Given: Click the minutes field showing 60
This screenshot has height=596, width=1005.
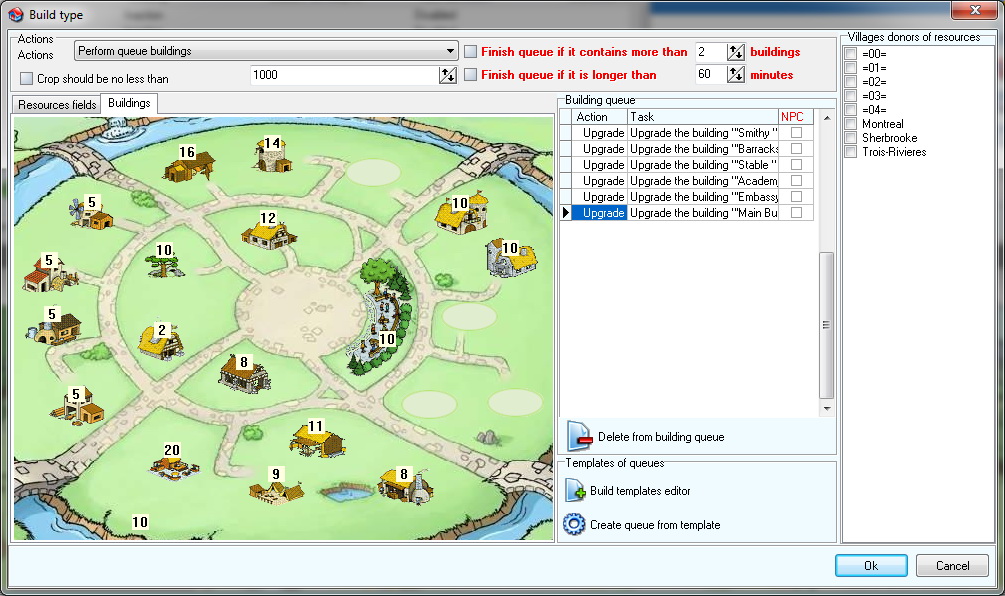Looking at the screenshot, I should pyautogui.click(x=711, y=75).
